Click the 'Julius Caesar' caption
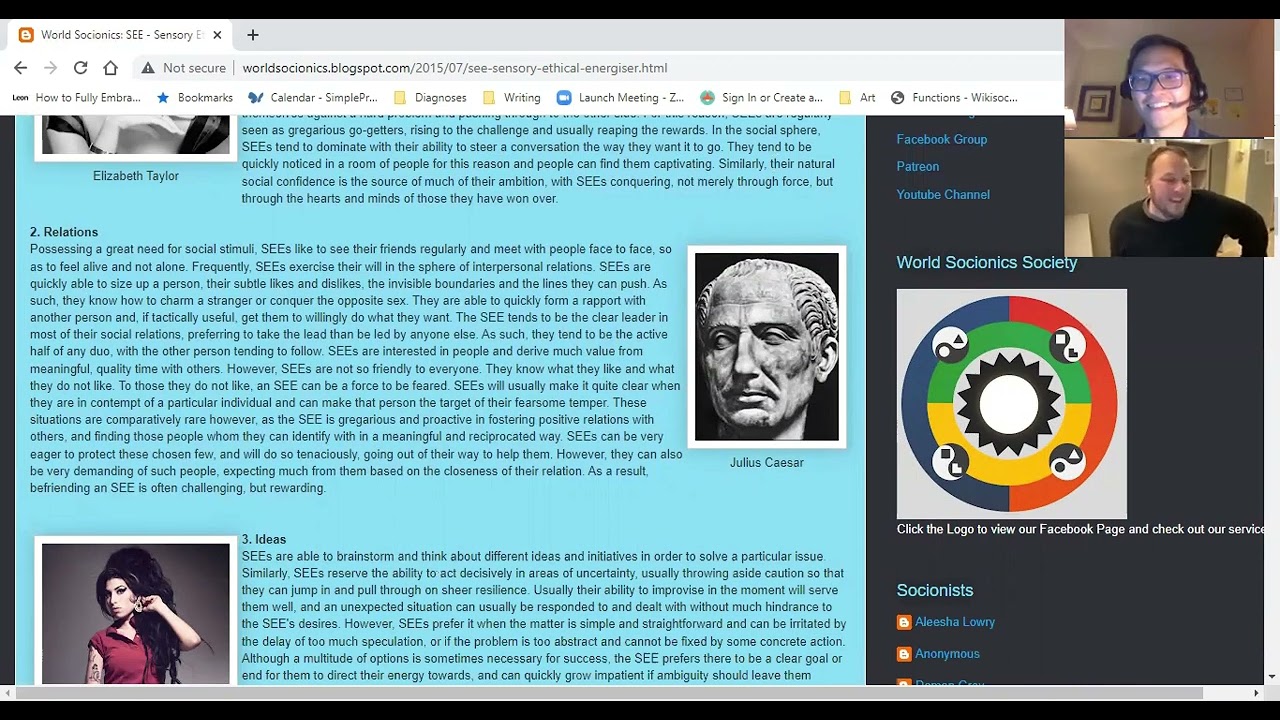 [767, 463]
